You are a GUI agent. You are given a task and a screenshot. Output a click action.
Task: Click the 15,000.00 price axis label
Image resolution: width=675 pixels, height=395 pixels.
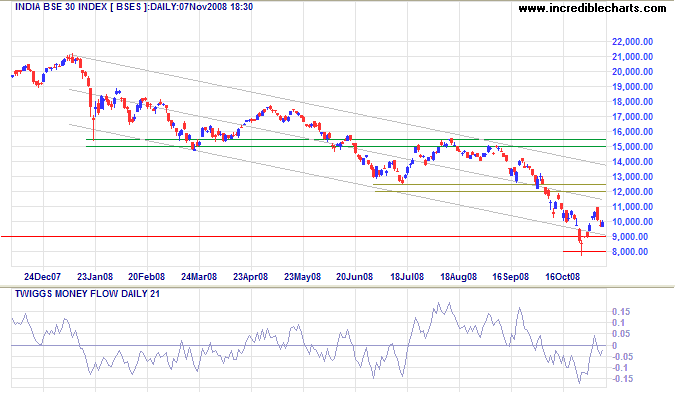tap(632, 147)
